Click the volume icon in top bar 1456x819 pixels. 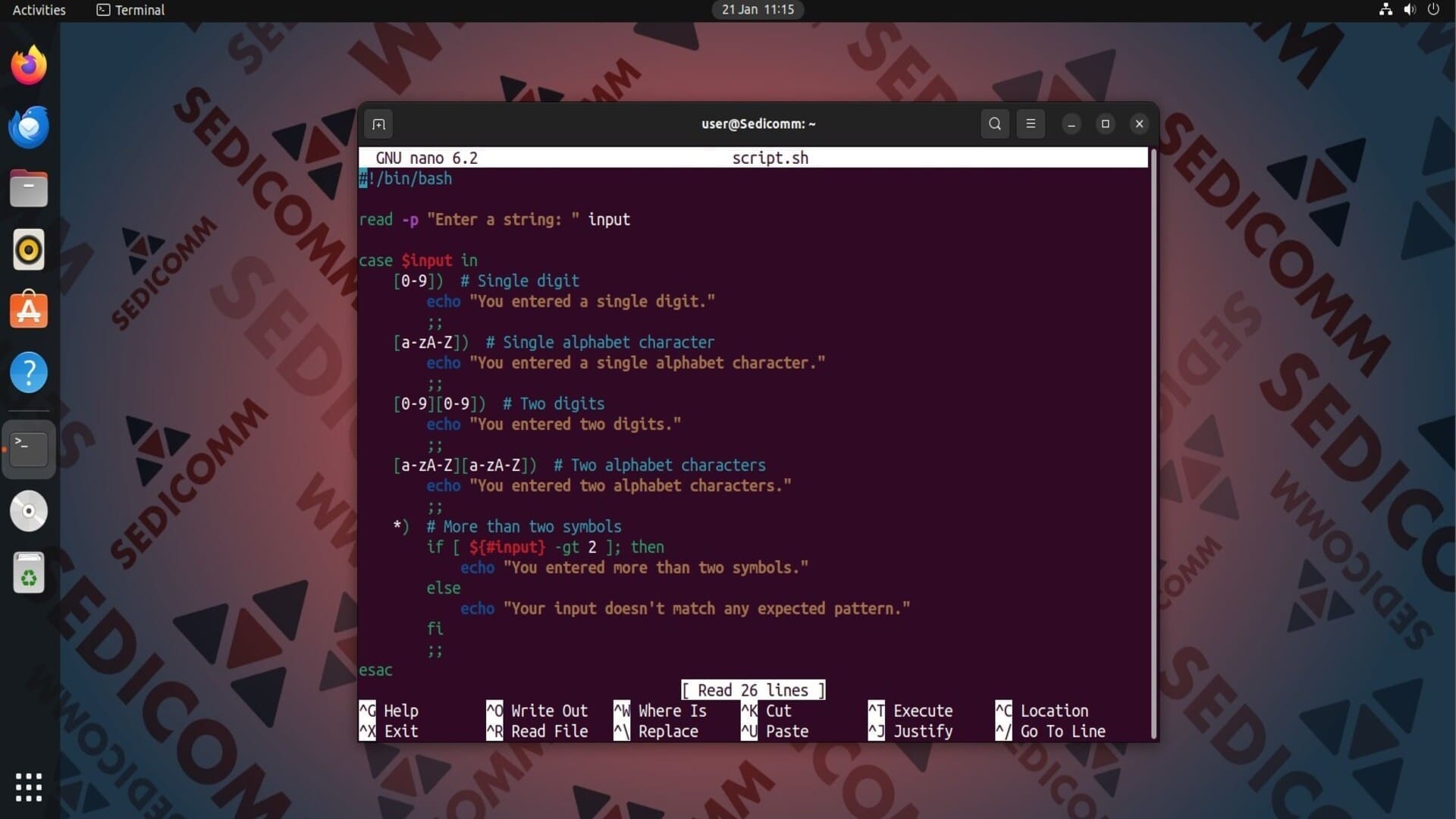pos(1410,10)
